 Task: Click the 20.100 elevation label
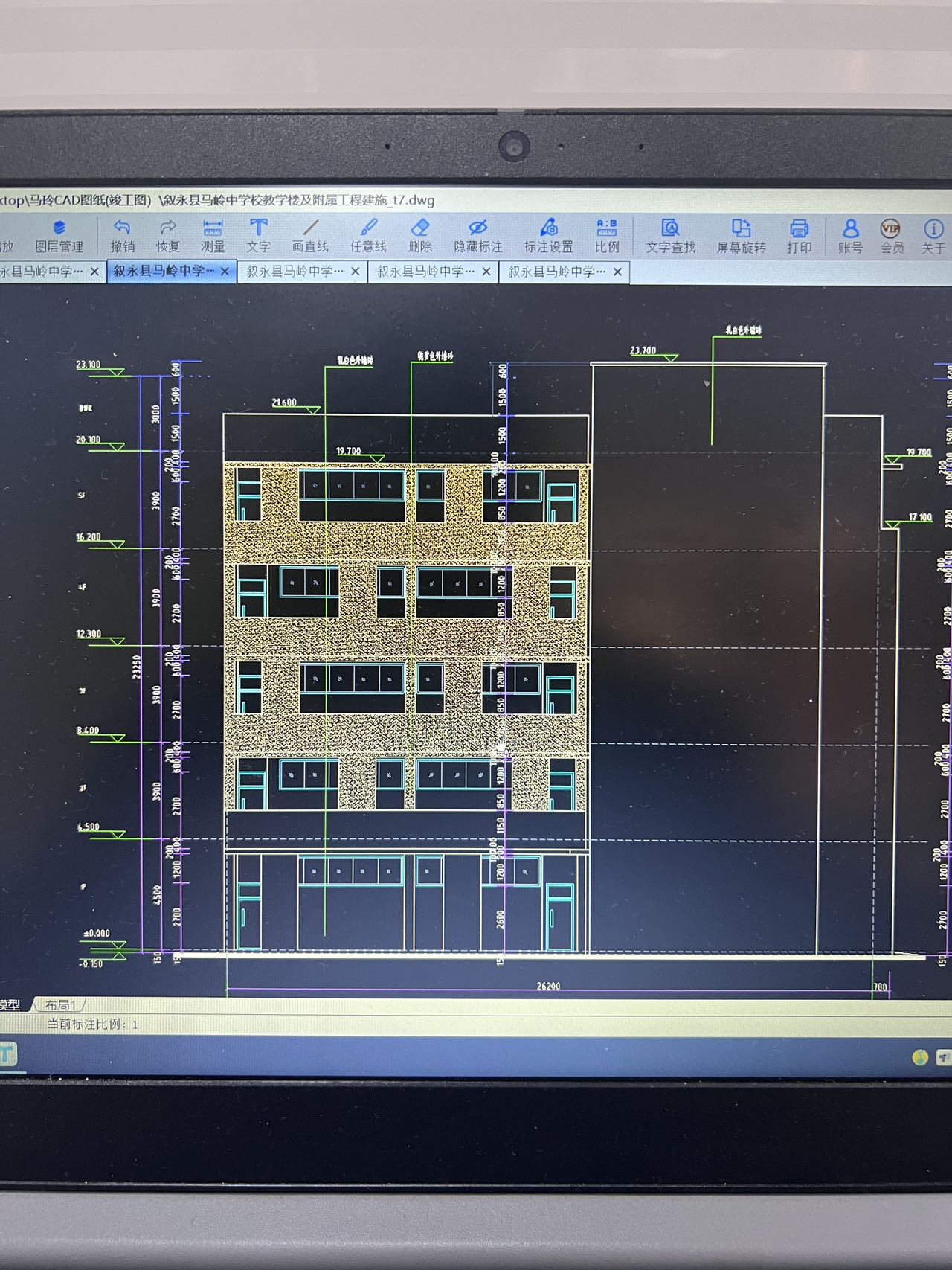point(88,440)
